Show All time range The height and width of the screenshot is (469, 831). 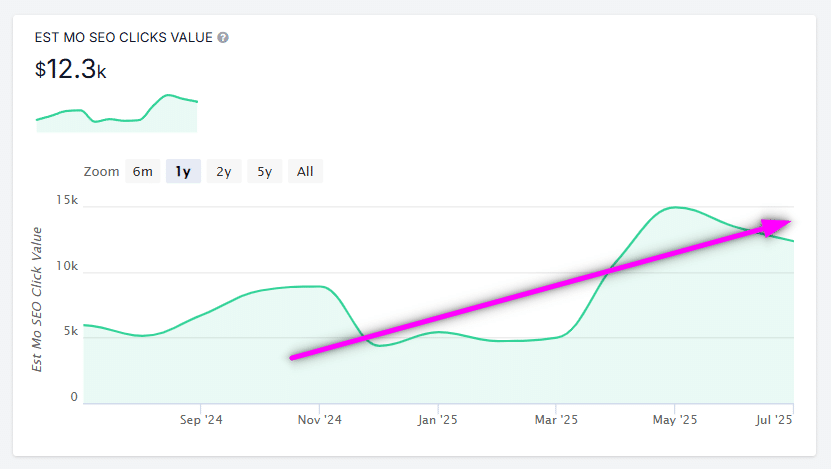pos(305,171)
